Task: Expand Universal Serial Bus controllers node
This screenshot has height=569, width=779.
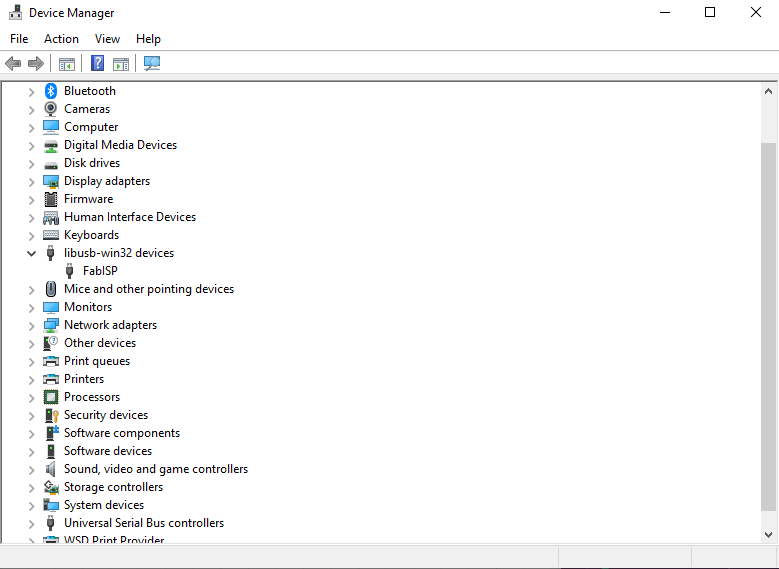Action: coord(31,523)
